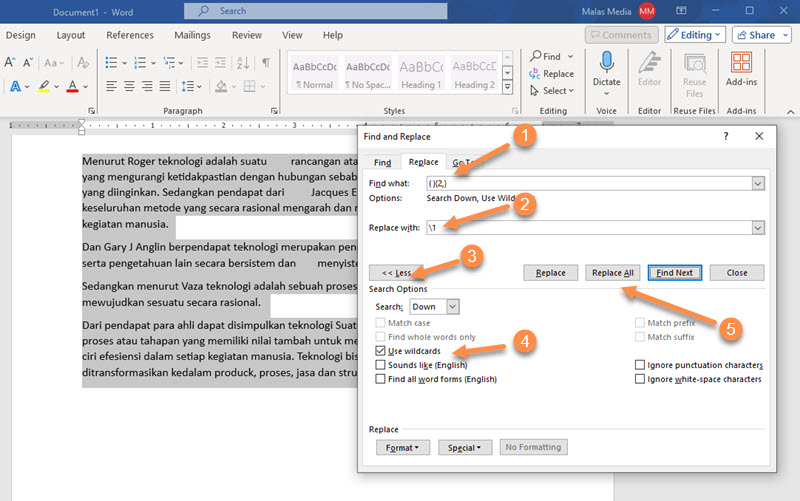800x501 pixels.
Task: Open the Search direction Down dropdown
Action: (453, 307)
